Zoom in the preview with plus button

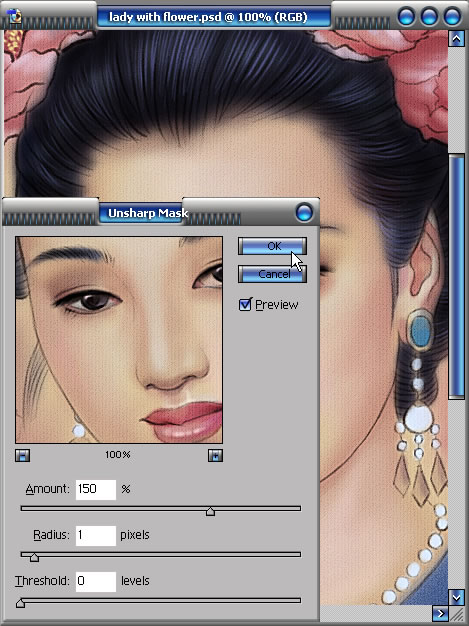click(x=215, y=455)
